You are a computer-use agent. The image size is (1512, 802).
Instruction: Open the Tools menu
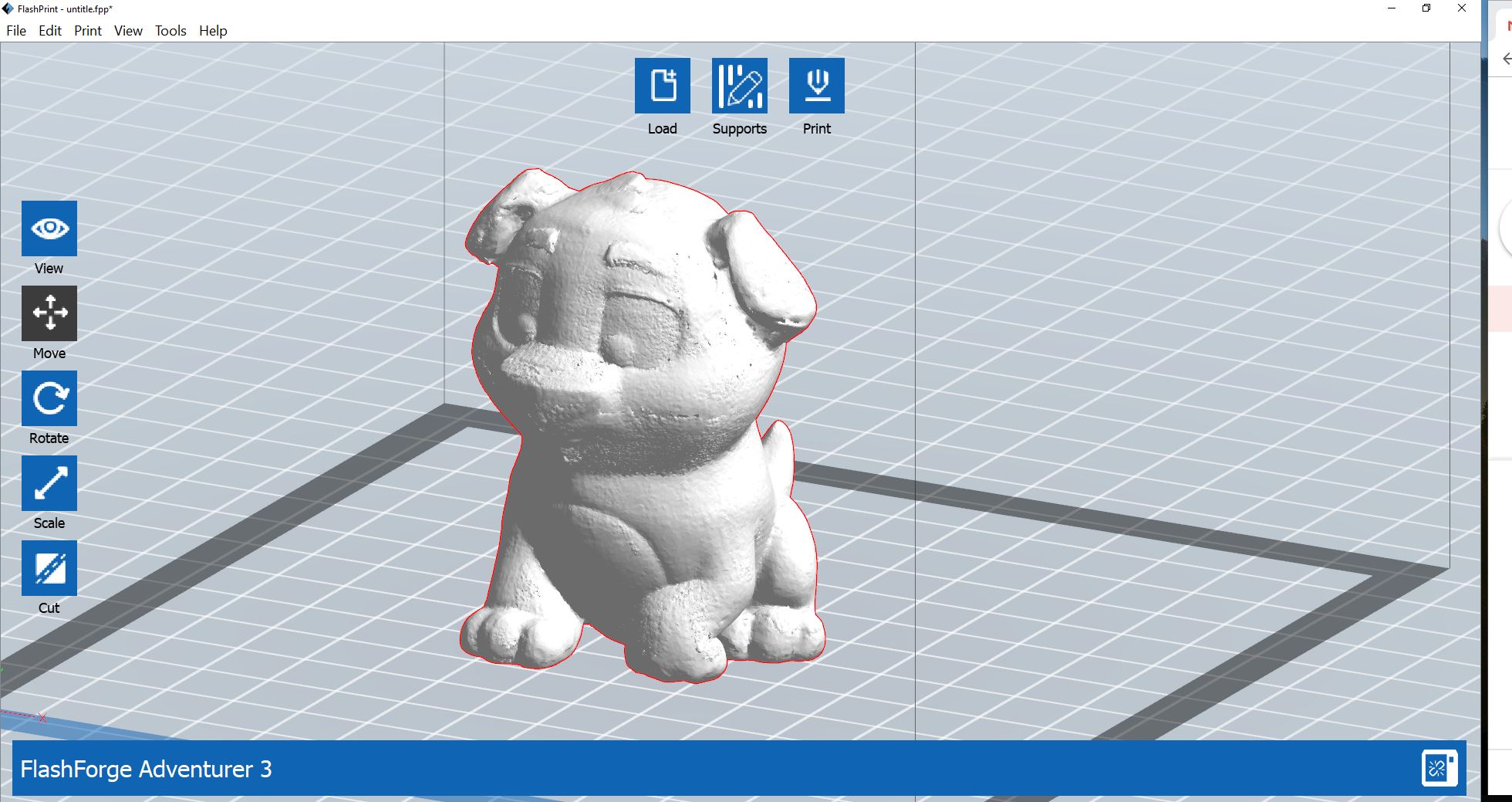coord(170,31)
